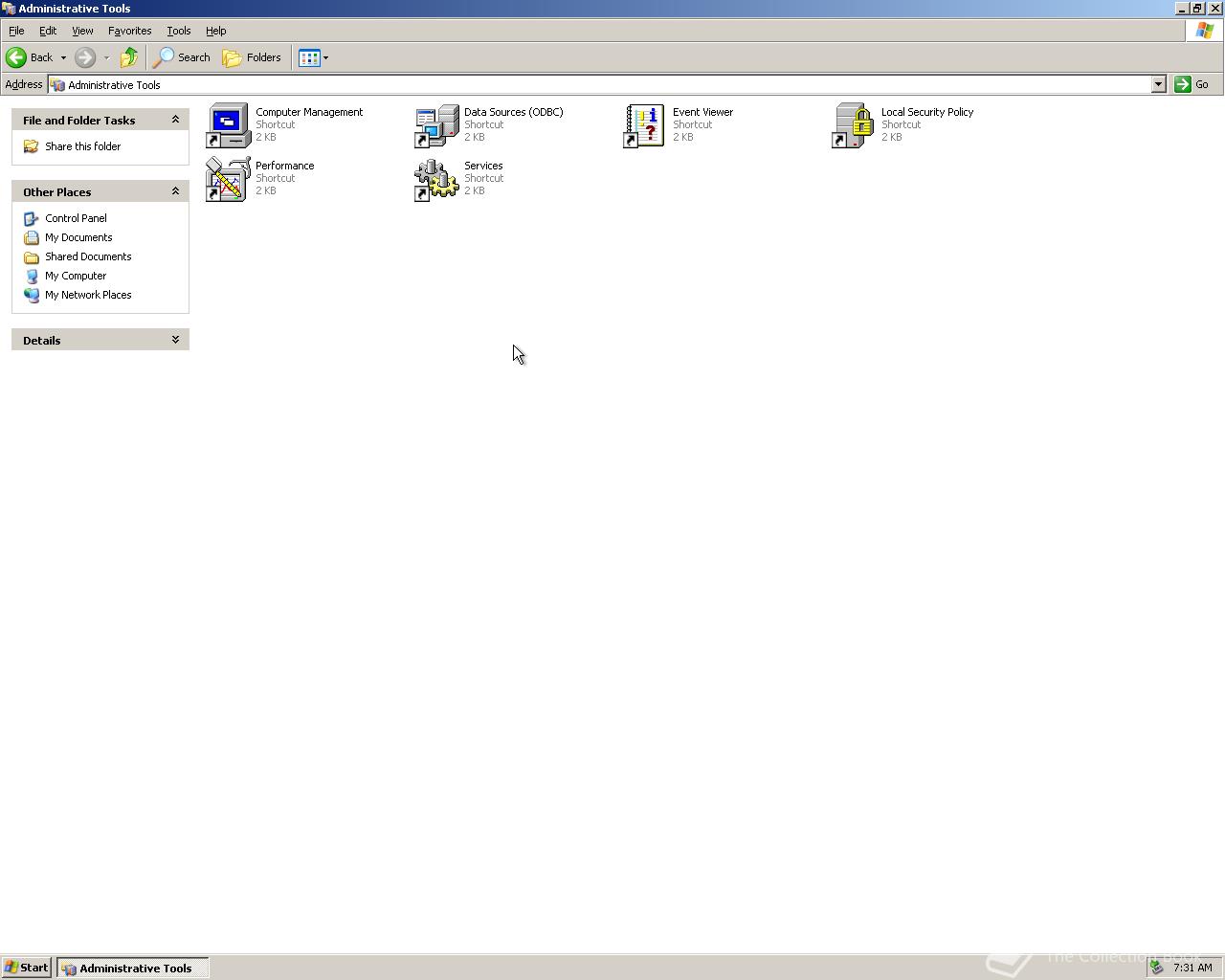Click the Services label text
The image size is (1225, 980).
coord(483,166)
